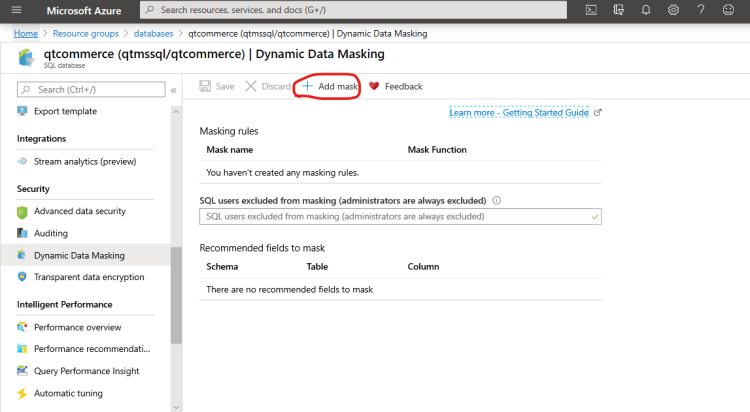
Task: Click the Dynamic Data Masking sidebar icon
Action: (22, 255)
